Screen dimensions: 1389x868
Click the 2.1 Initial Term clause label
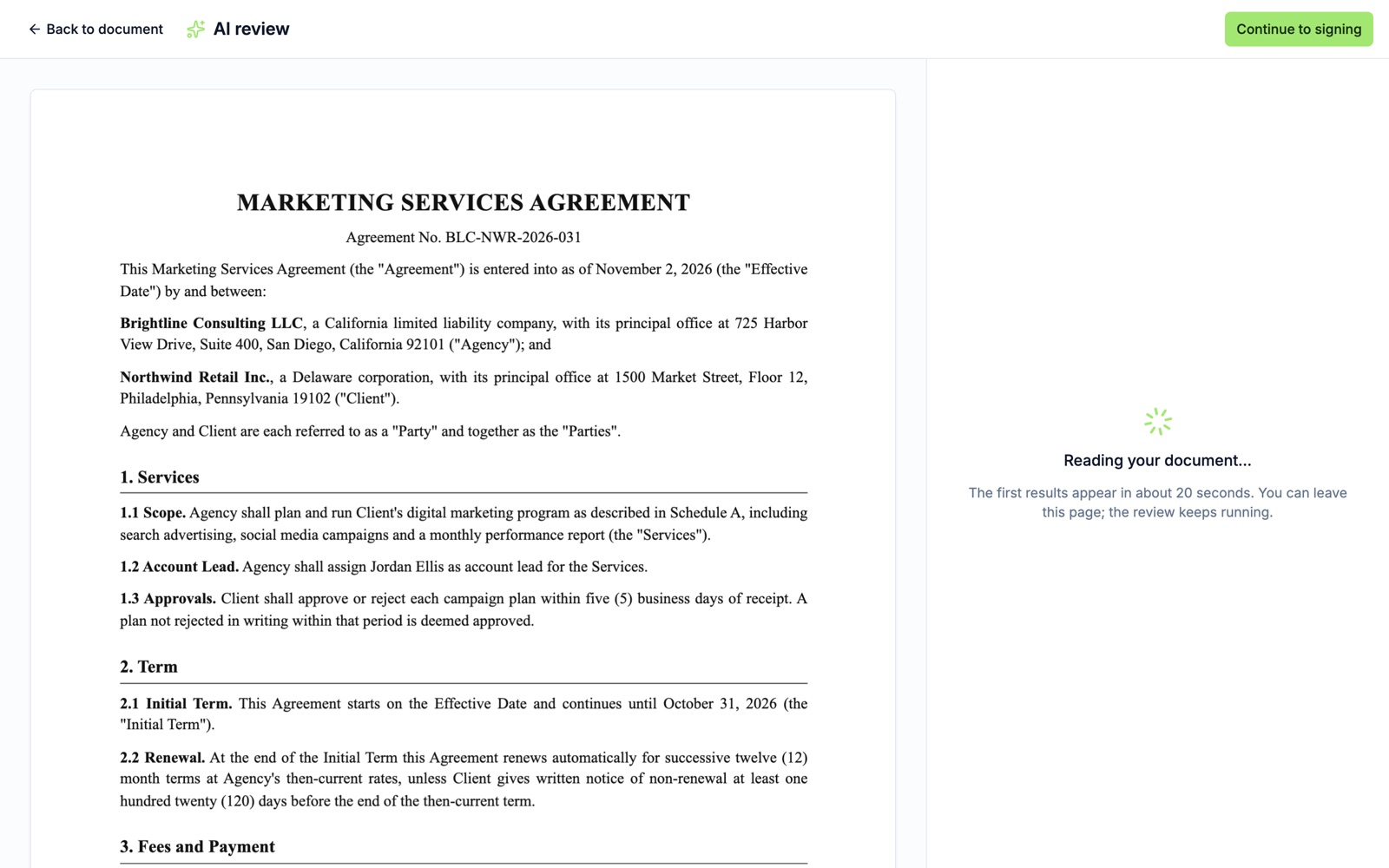pos(176,703)
